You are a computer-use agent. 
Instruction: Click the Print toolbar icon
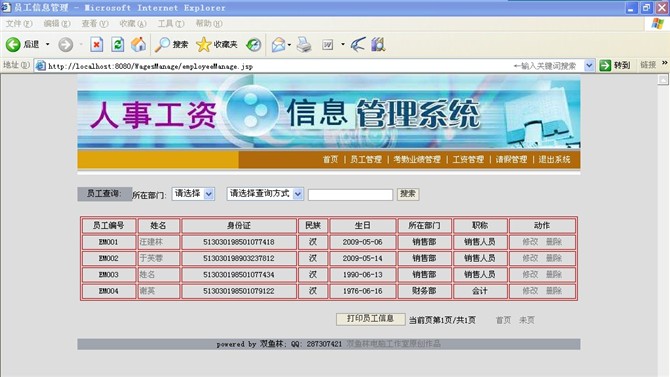click(304, 44)
